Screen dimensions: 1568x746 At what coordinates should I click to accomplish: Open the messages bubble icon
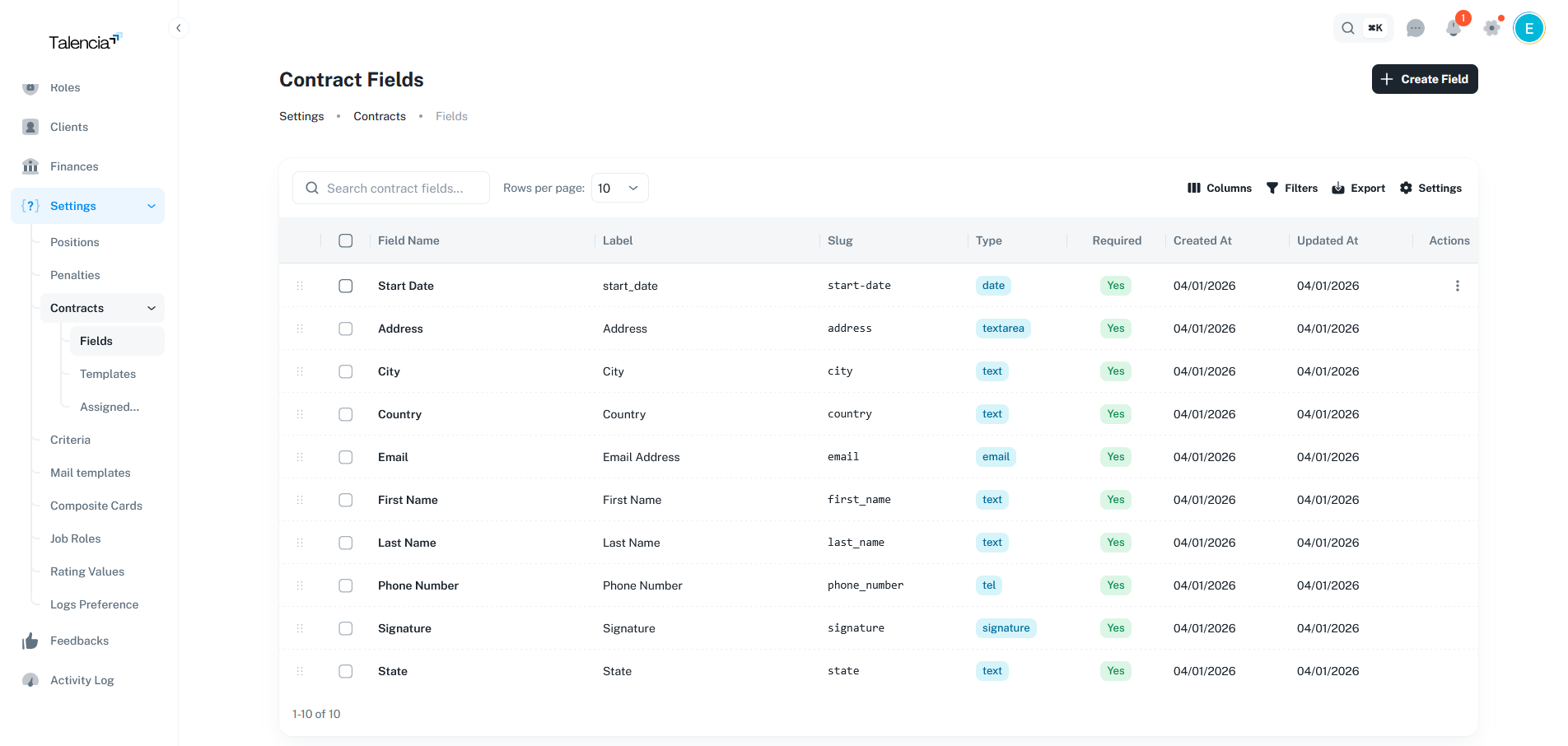click(x=1416, y=28)
